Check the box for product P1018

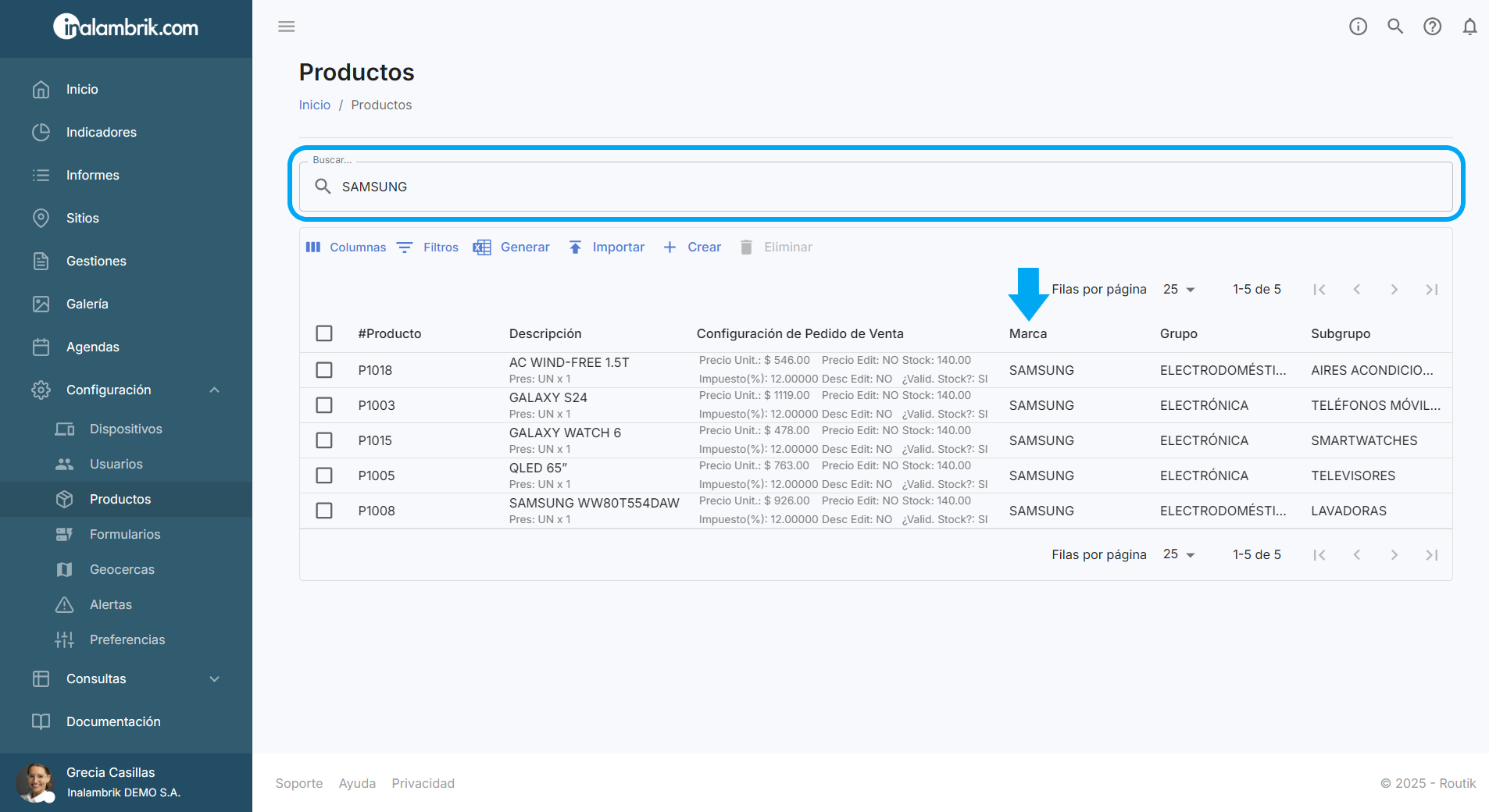[x=324, y=370]
